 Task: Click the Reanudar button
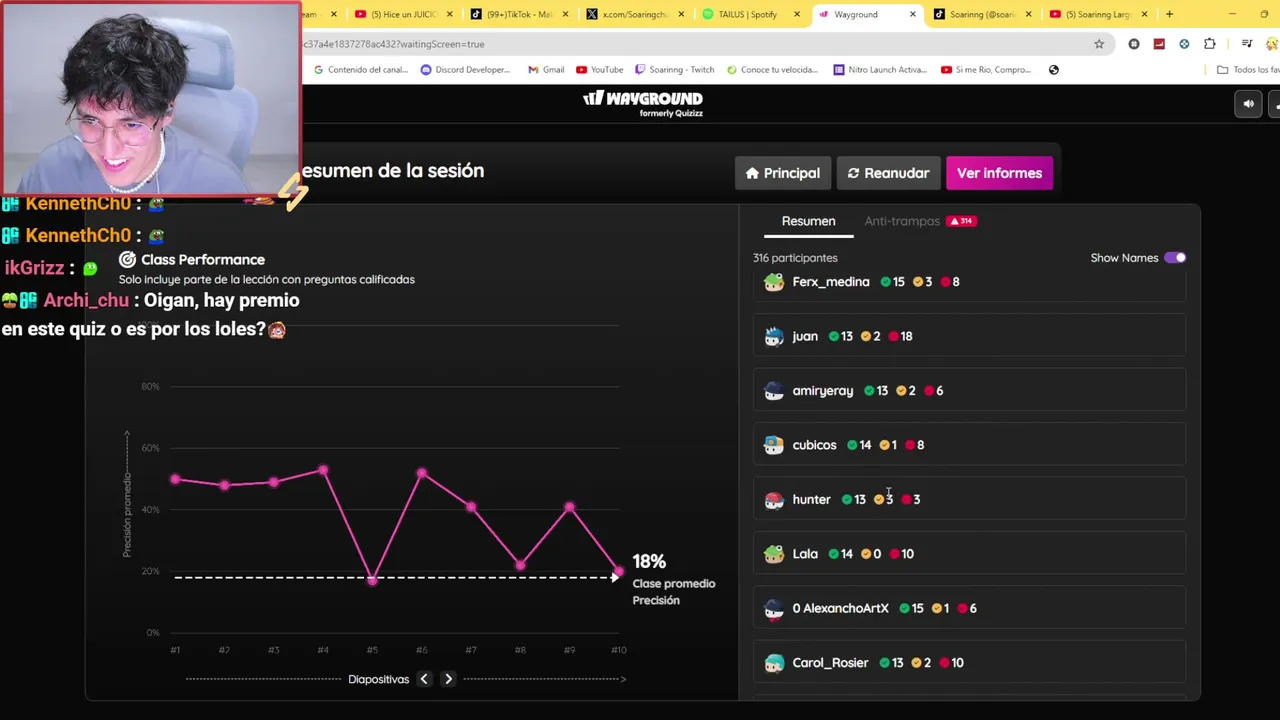click(888, 173)
